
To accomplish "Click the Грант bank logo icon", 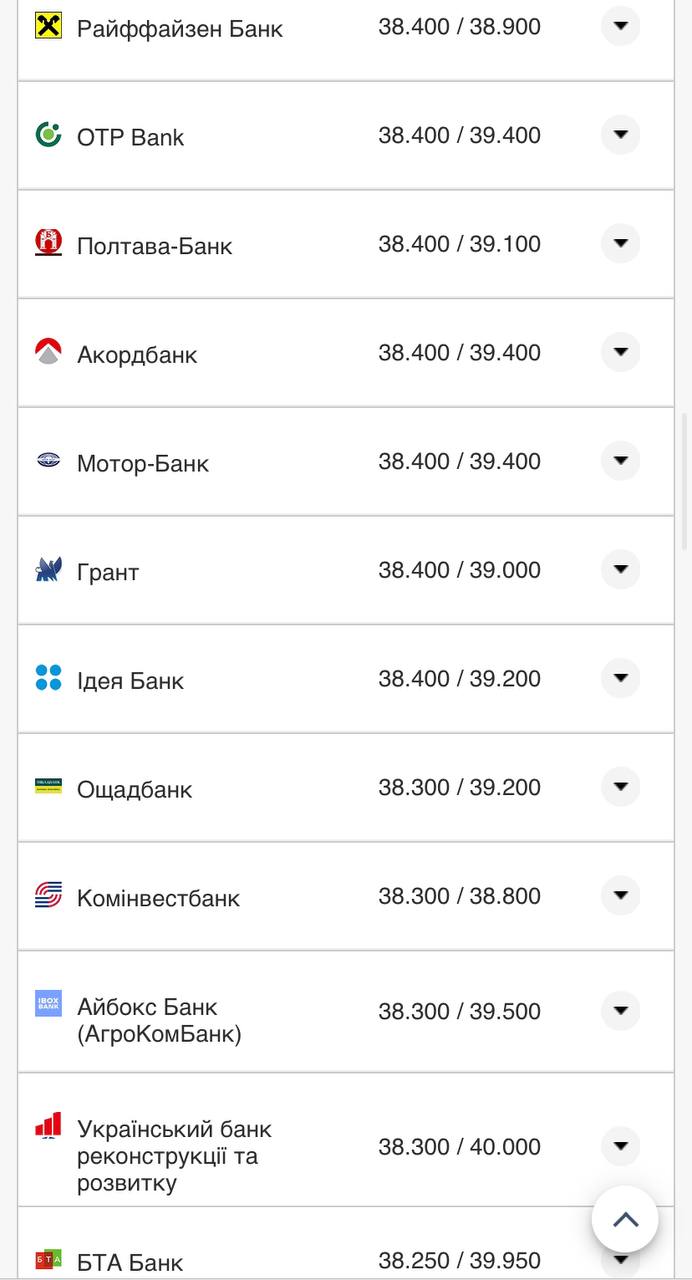I will [x=48, y=570].
